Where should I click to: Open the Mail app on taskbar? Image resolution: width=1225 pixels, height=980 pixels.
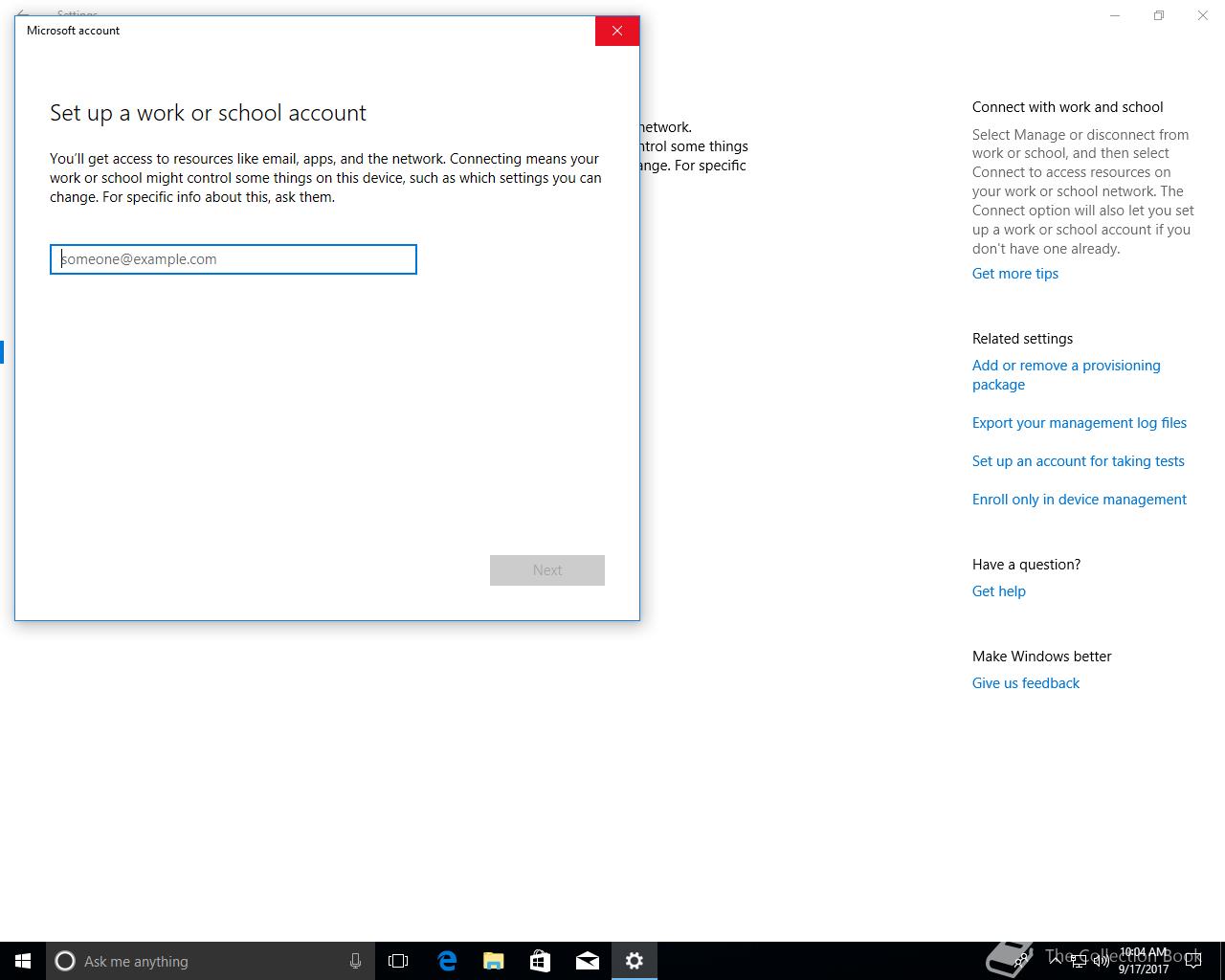[x=587, y=961]
